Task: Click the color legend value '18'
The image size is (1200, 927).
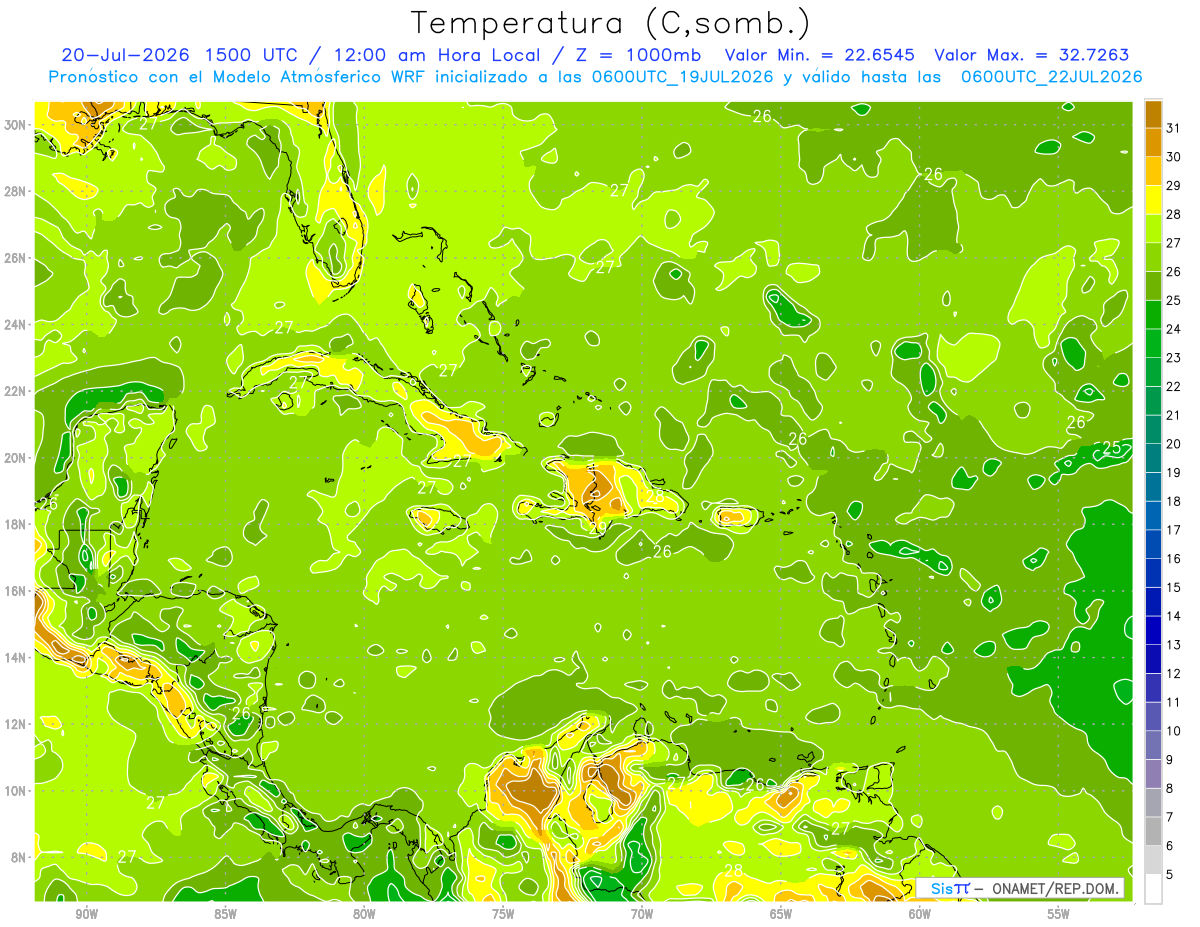Action: (1174, 501)
